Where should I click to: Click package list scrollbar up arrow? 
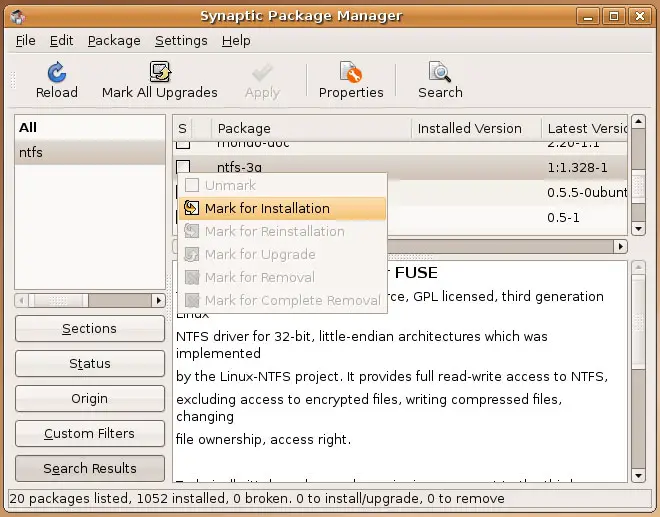639,122
